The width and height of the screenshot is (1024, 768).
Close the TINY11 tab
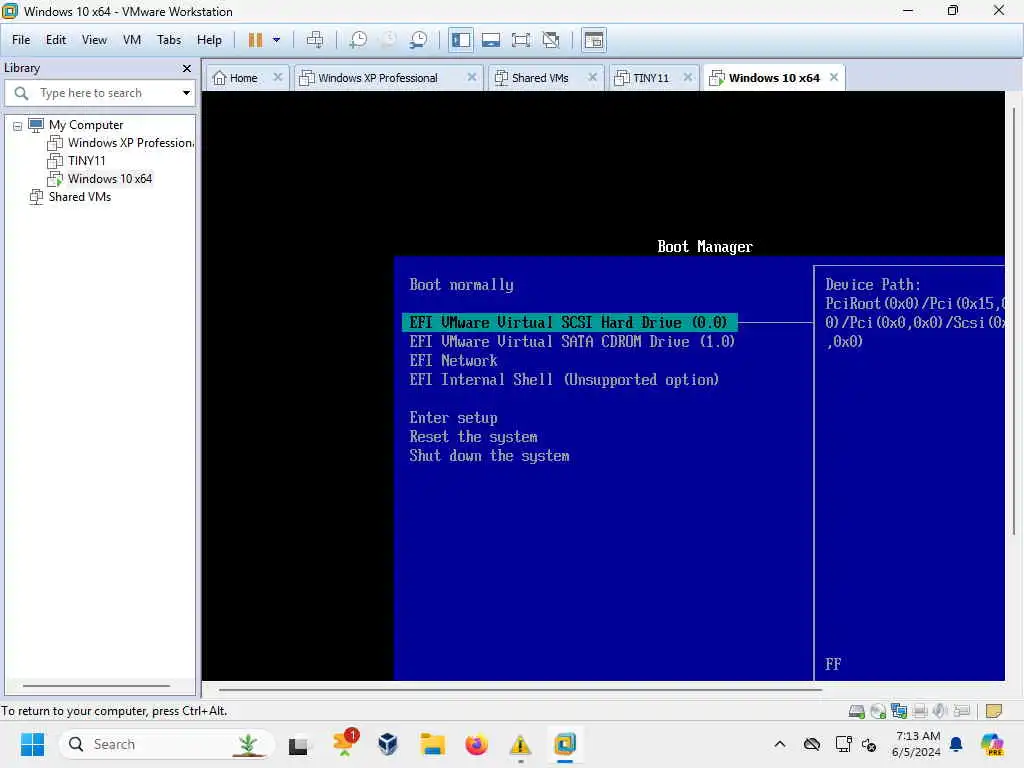pyautogui.click(x=688, y=77)
